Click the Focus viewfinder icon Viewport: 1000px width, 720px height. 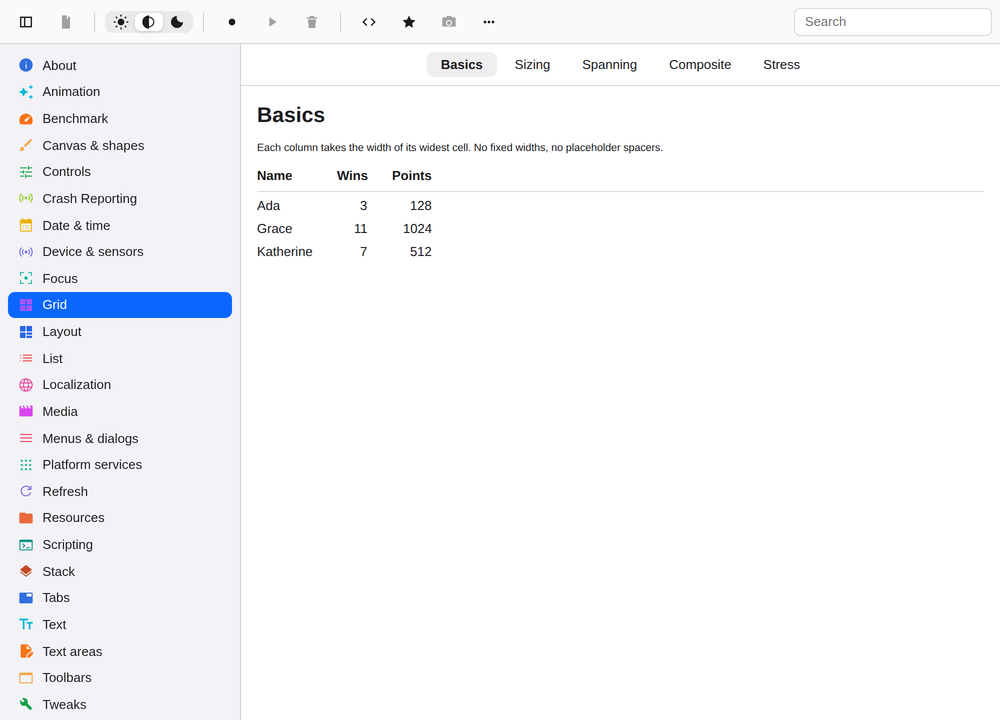tap(26, 278)
